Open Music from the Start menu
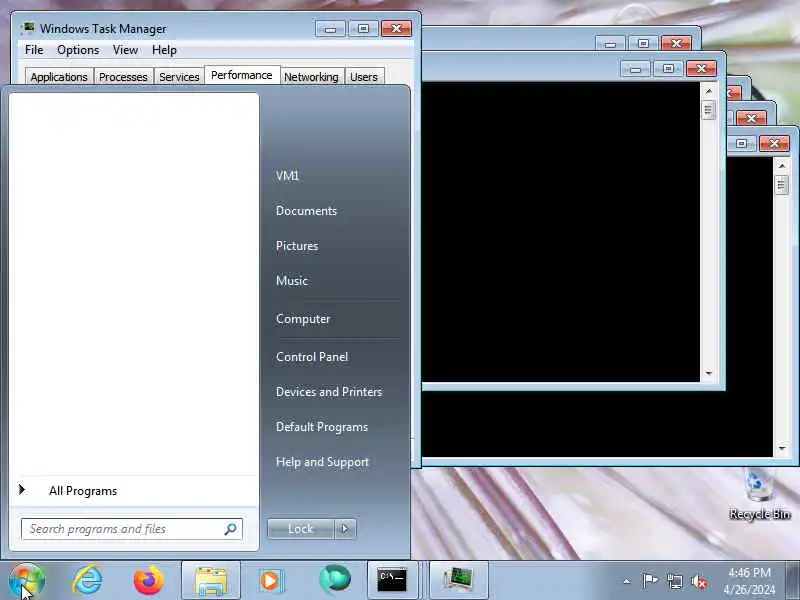The width and height of the screenshot is (800, 600). click(x=292, y=281)
